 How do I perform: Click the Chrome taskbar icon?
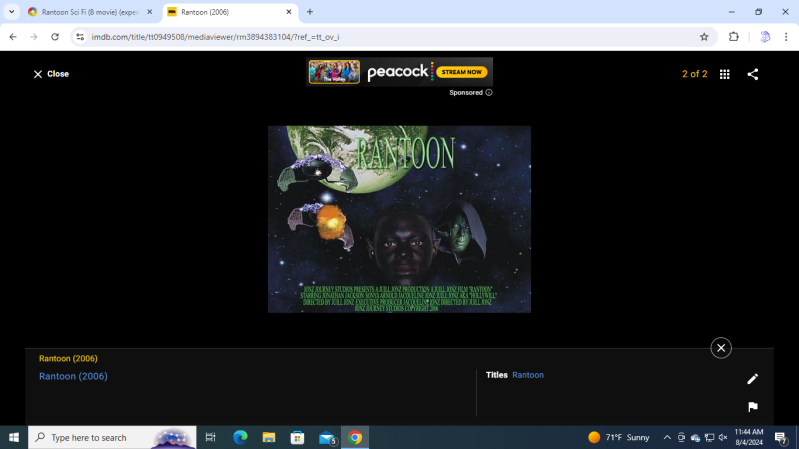[355, 437]
